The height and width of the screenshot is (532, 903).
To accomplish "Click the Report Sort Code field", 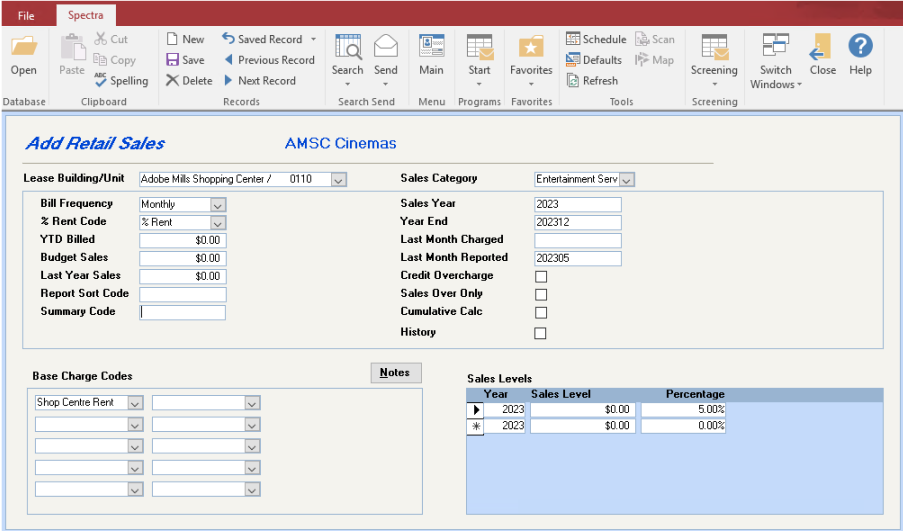I will tap(183, 294).
